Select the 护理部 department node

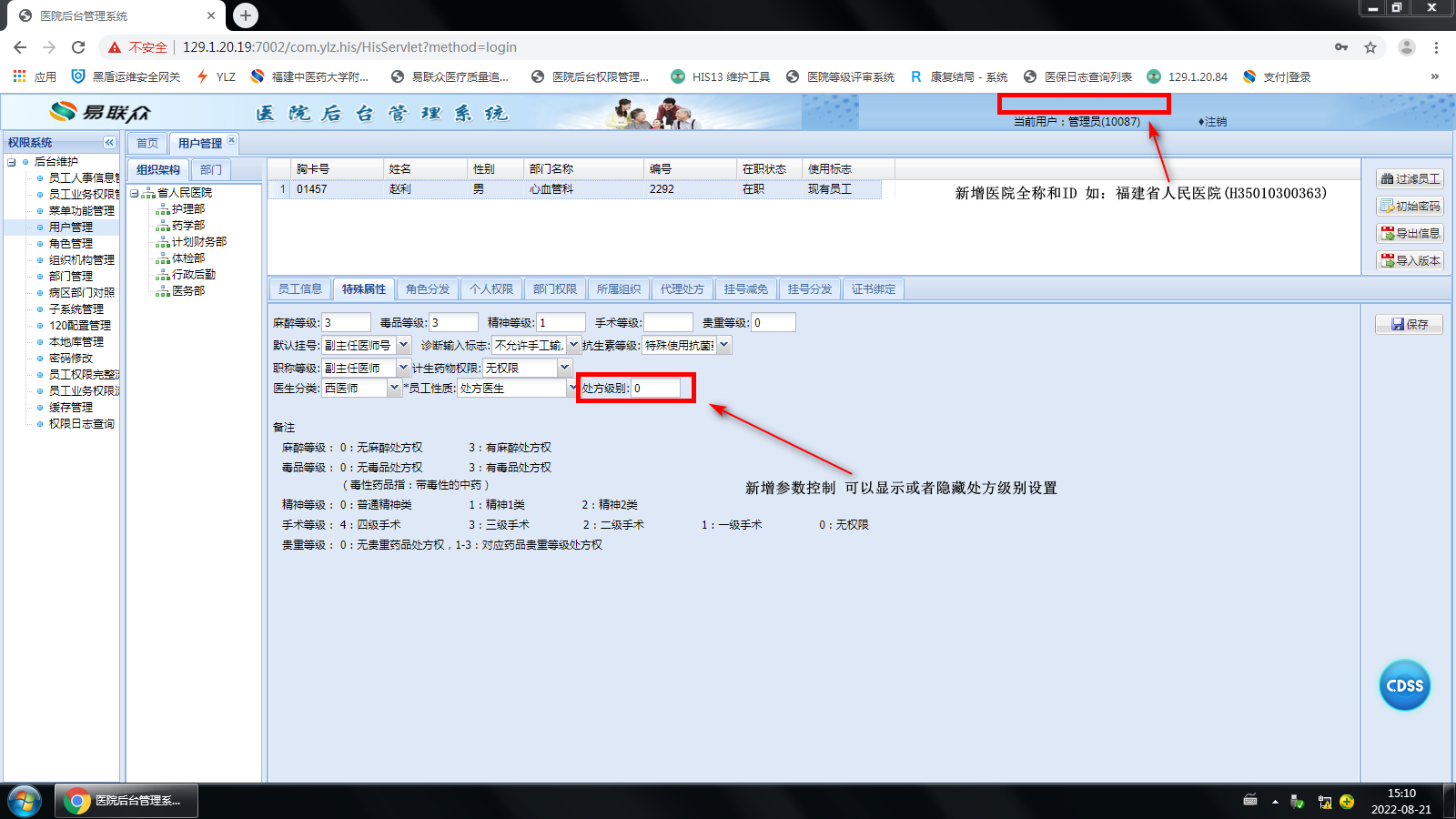click(188, 209)
